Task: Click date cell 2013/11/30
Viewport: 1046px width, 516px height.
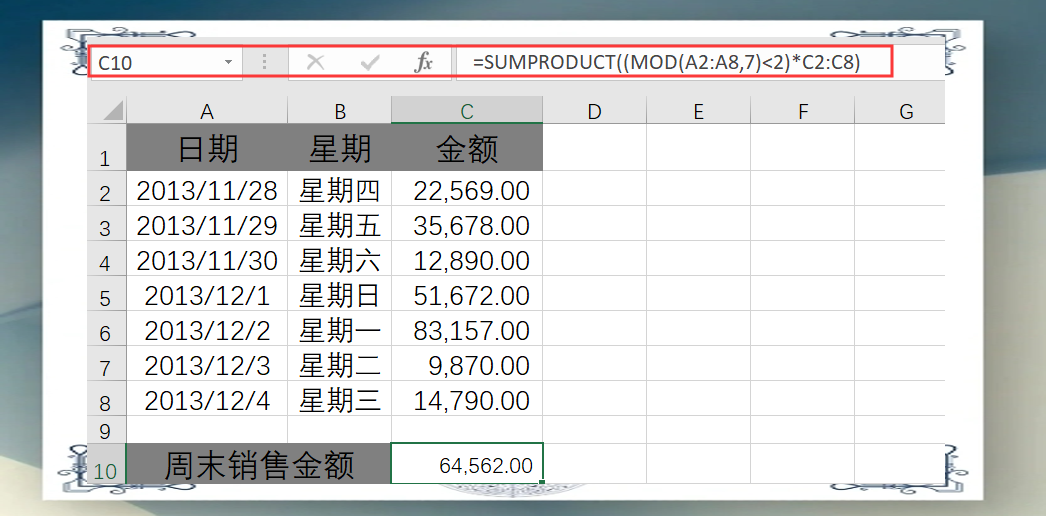Action: tap(207, 259)
